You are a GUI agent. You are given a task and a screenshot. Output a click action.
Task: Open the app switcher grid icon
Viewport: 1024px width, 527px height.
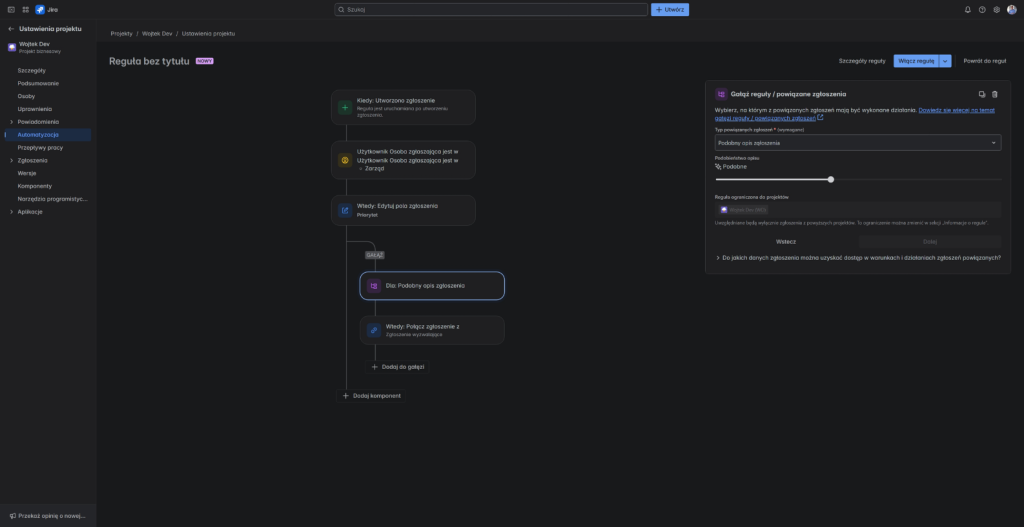pos(25,10)
